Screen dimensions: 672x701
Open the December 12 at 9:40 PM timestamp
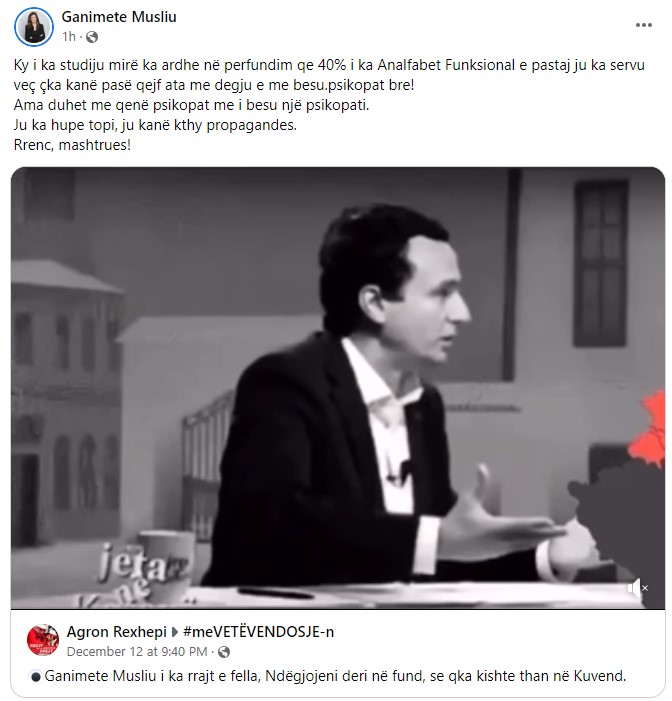click(x=137, y=652)
